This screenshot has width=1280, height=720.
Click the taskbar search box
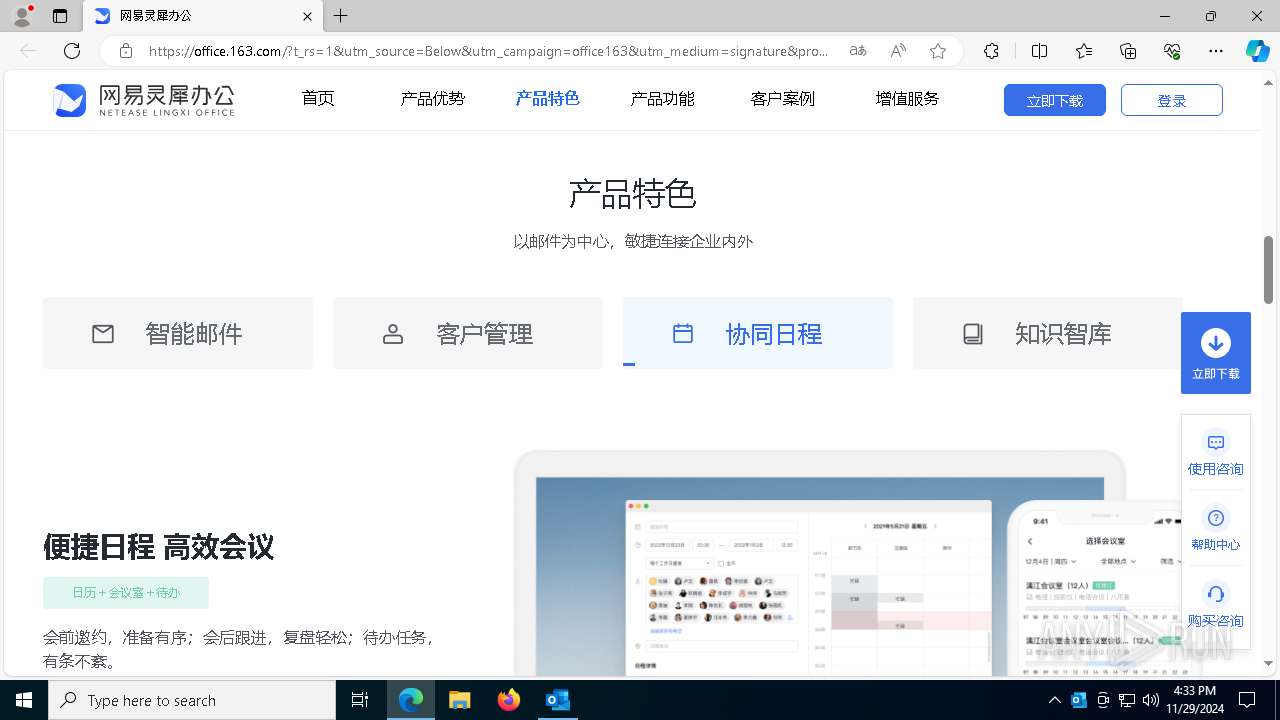tap(192, 700)
